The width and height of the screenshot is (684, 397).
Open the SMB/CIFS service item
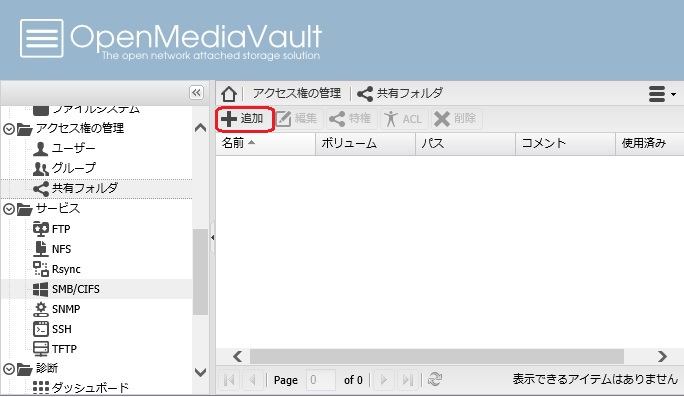coord(76,289)
